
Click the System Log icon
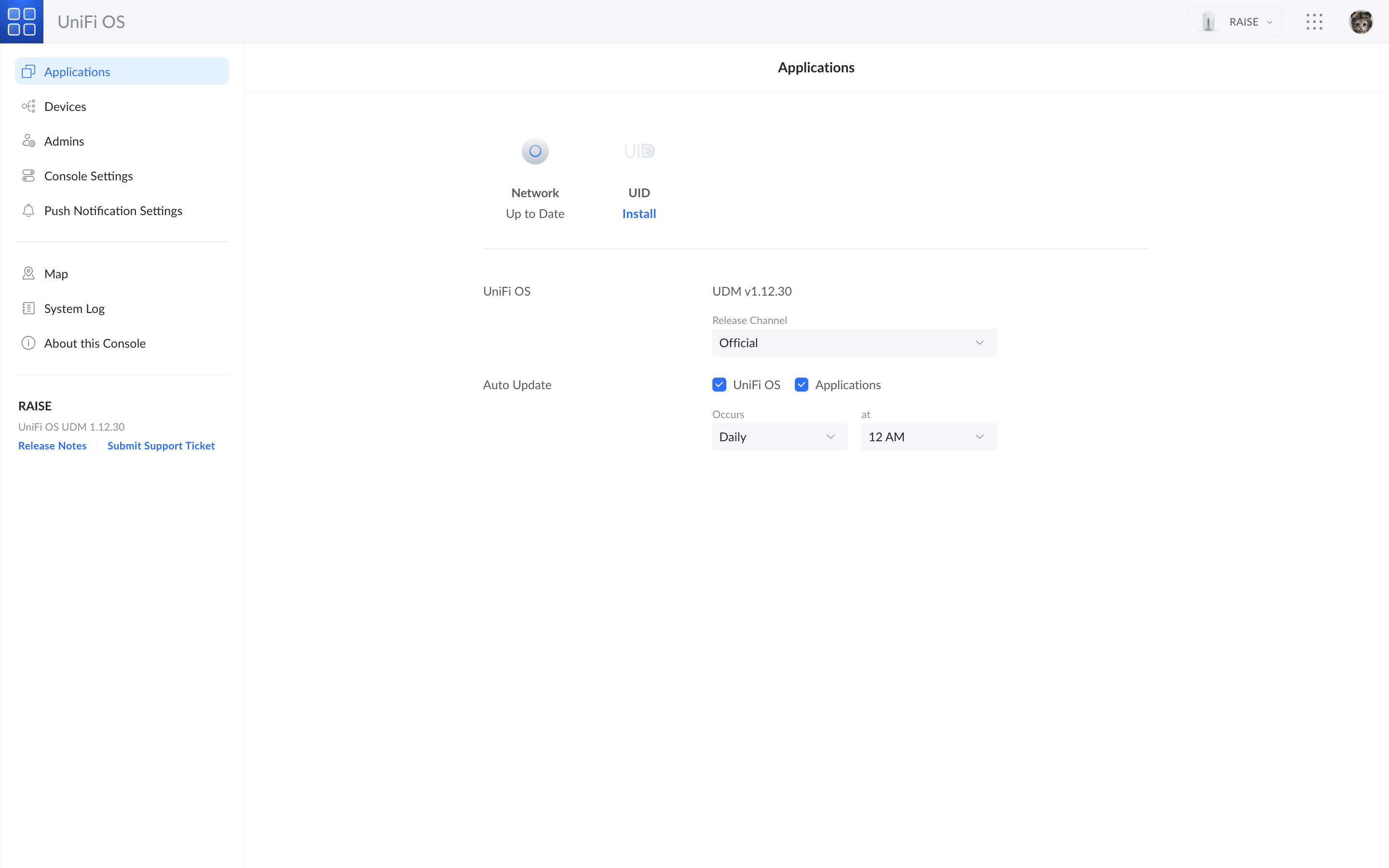28,308
